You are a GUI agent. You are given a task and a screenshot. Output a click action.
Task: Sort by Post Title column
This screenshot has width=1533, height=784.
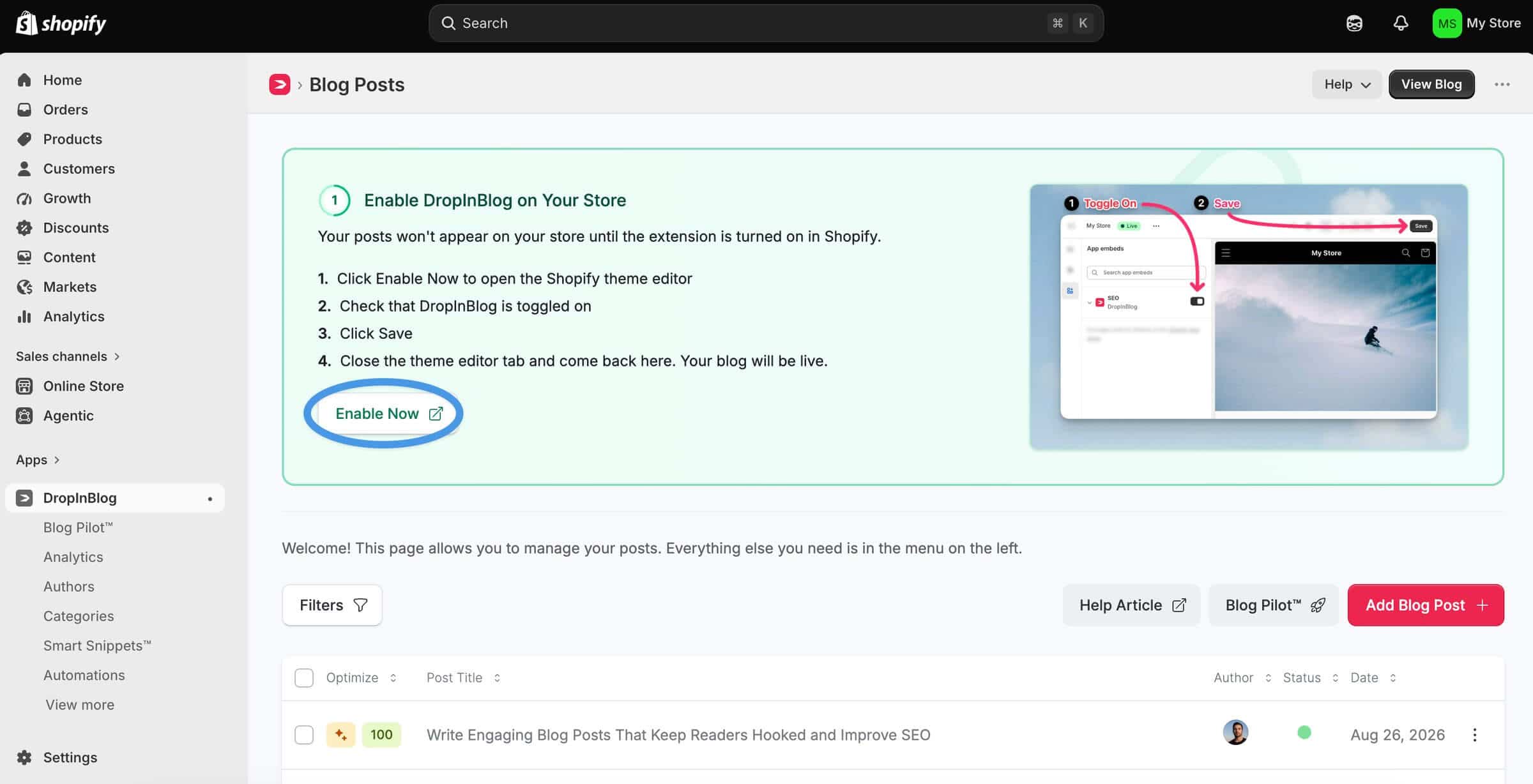pos(464,677)
